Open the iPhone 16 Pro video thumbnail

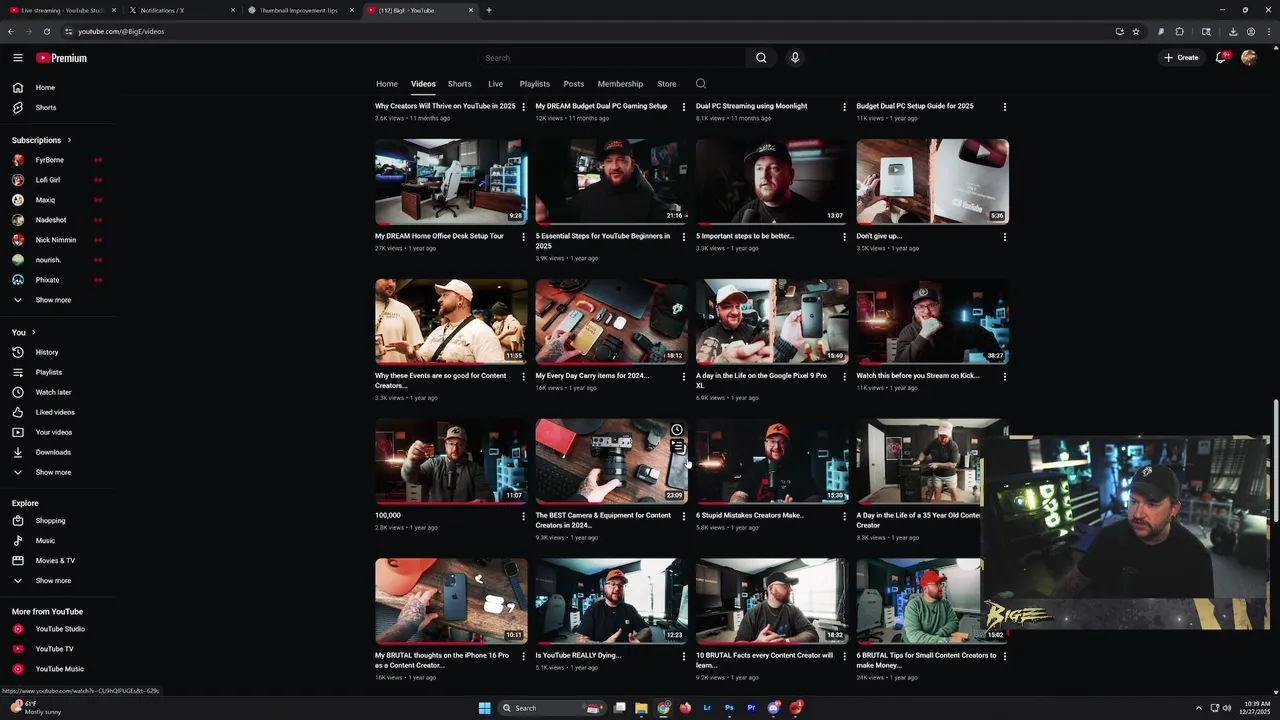[x=451, y=601]
